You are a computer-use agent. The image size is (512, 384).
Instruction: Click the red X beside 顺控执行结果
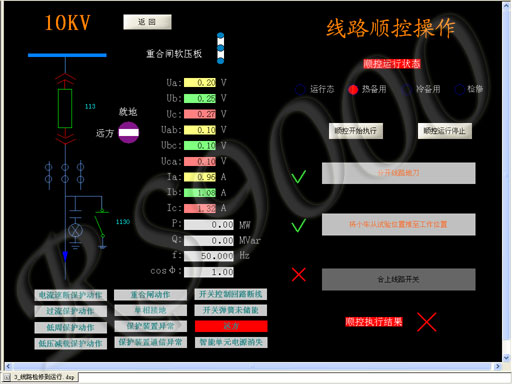tap(427, 322)
